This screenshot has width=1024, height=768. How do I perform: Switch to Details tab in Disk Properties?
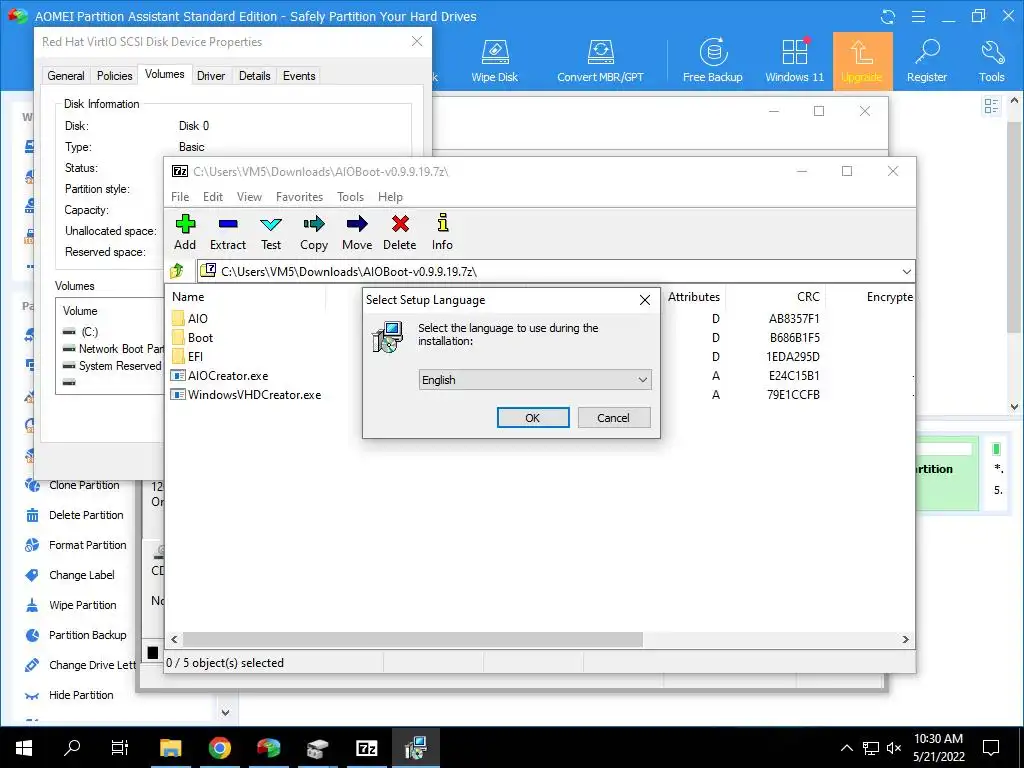coord(255,76)
